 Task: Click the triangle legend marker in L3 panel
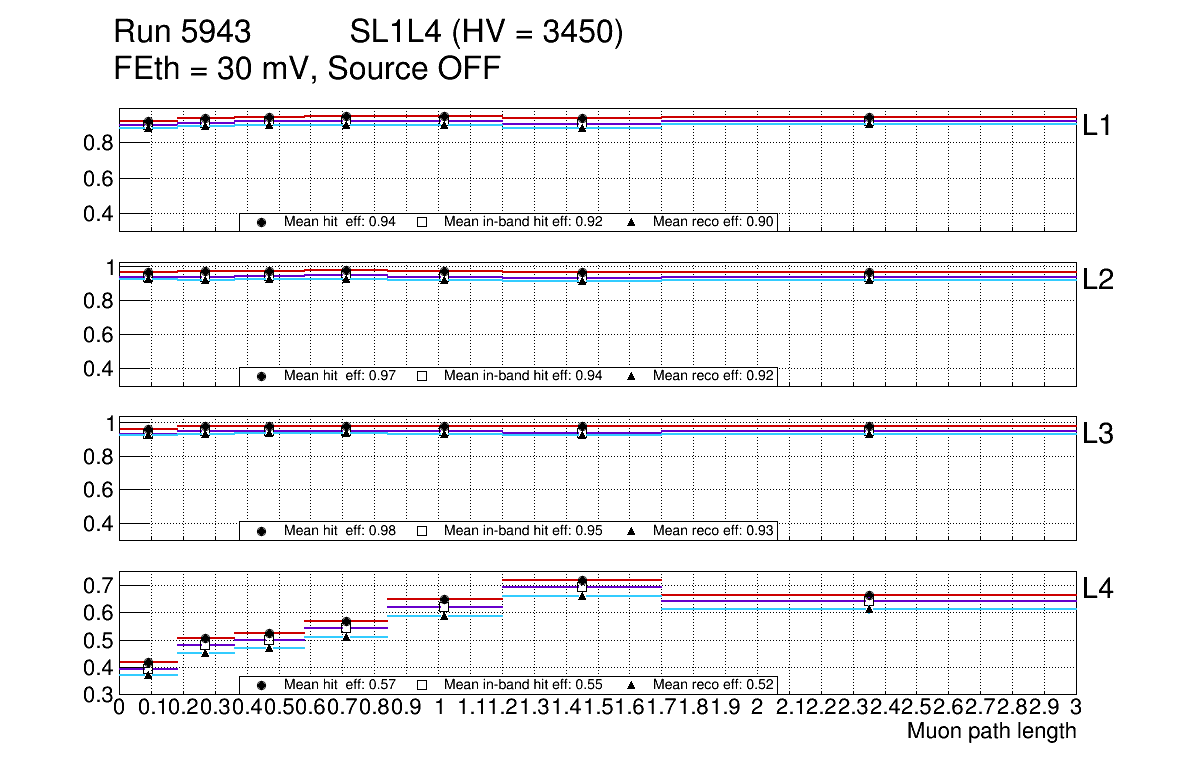coord(631,531)
